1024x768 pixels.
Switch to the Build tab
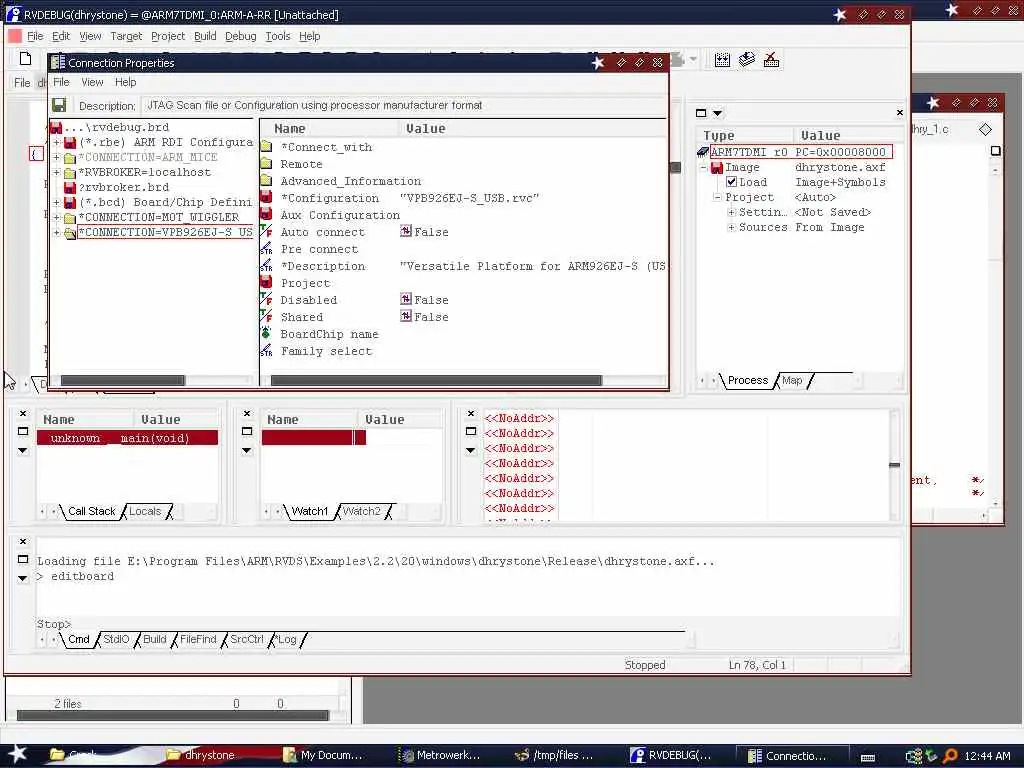point(155,639)
